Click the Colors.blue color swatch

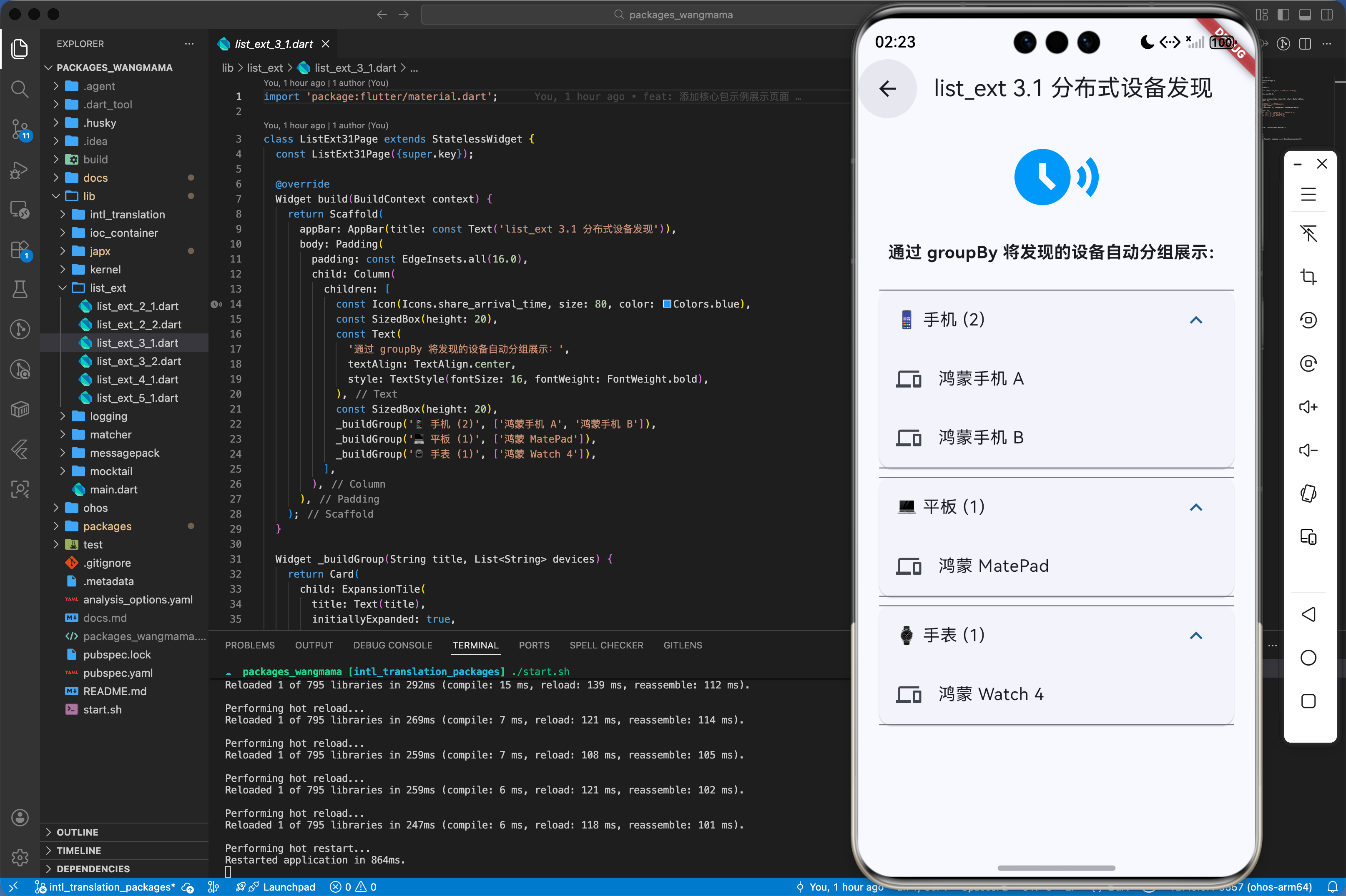(667, 304)
